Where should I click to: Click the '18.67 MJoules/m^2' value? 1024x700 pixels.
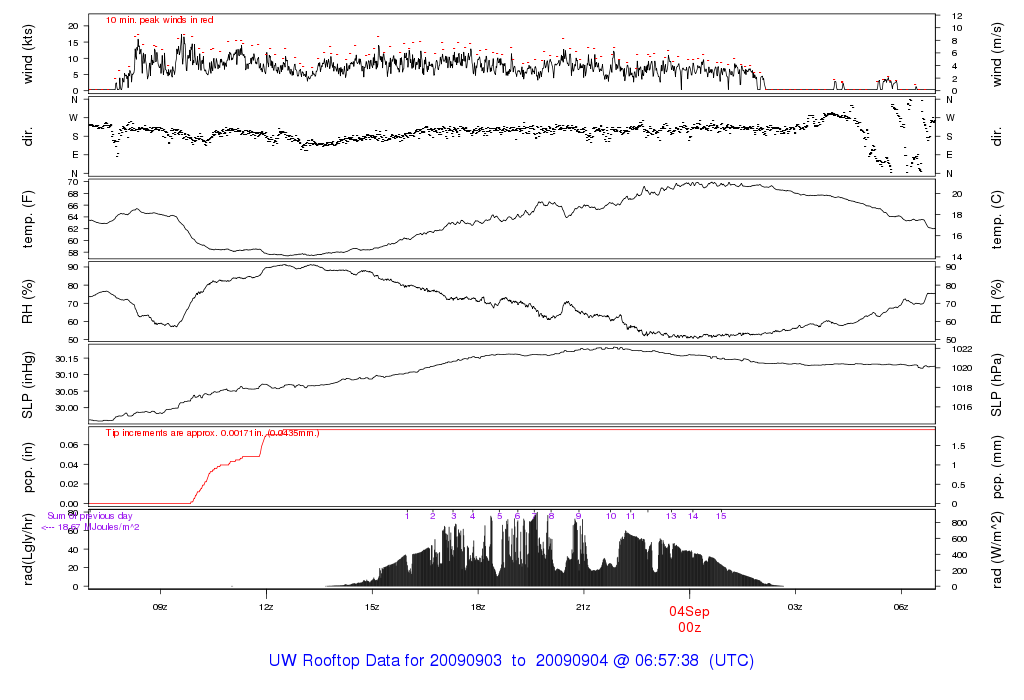click(x=99, y=527)
